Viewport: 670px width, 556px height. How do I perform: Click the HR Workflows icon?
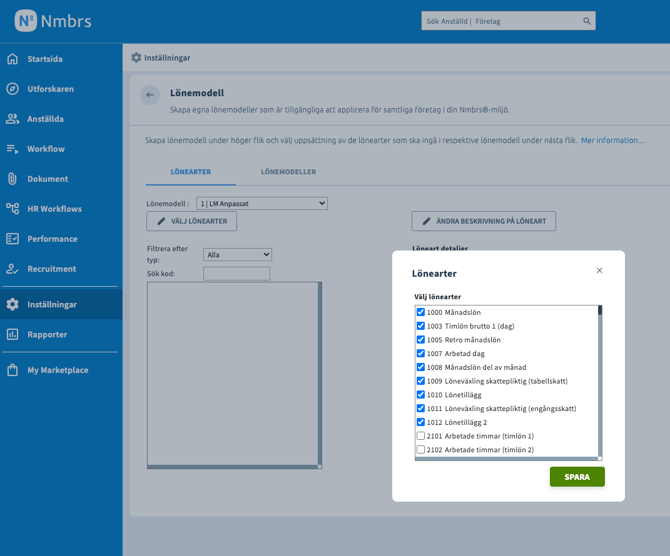coord(13,209)
